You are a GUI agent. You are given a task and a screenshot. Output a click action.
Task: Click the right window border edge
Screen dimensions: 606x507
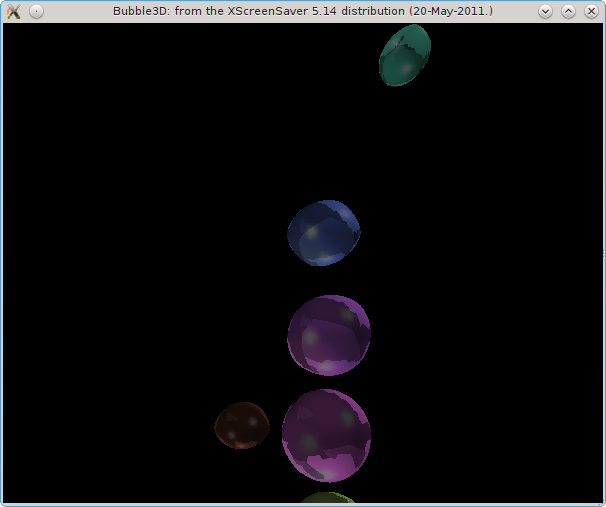pos(604,260)
